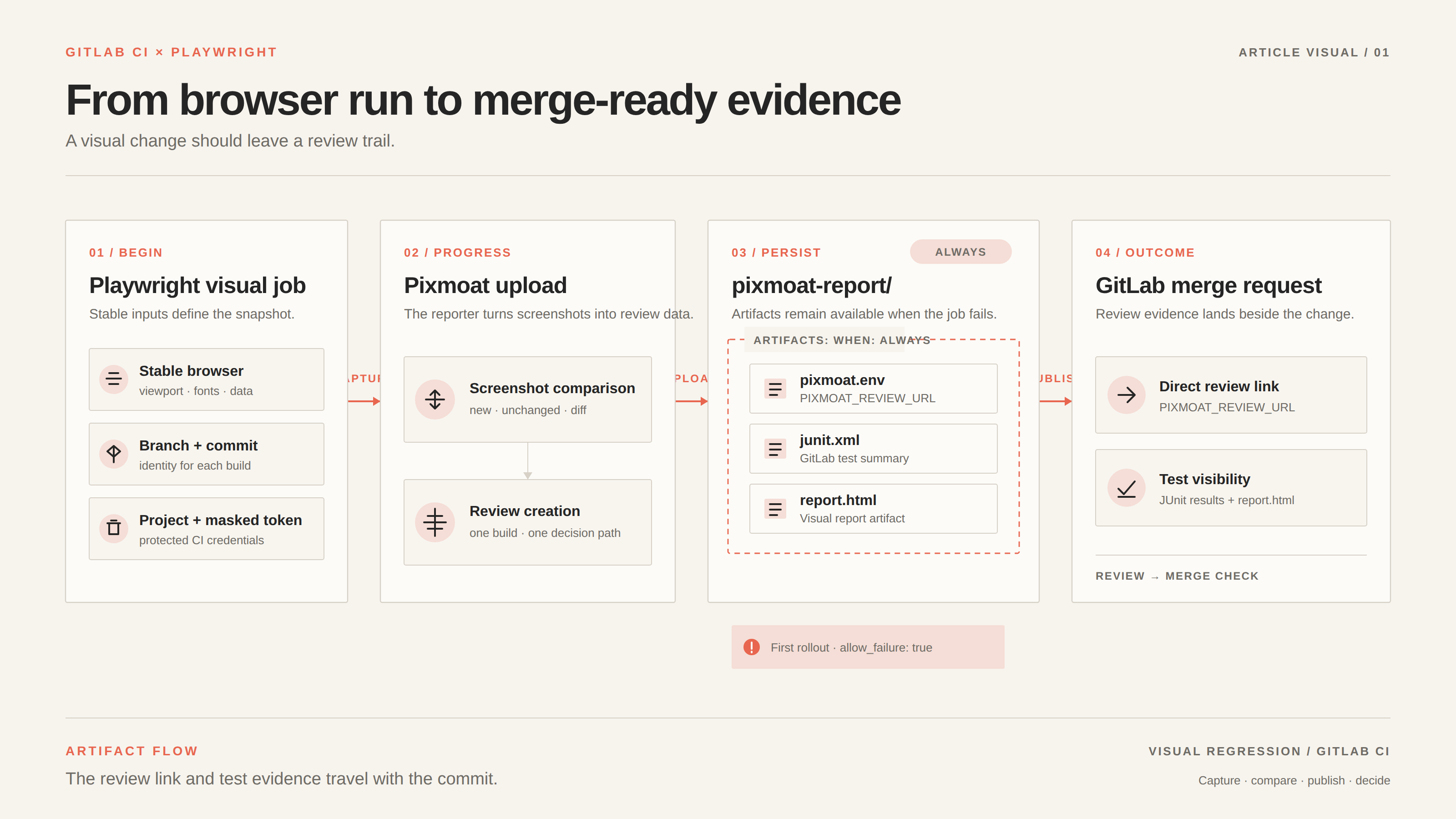
Task: Click the ARTIFACTS: WHEN: ALWAYS label
Action: (842, 340)
